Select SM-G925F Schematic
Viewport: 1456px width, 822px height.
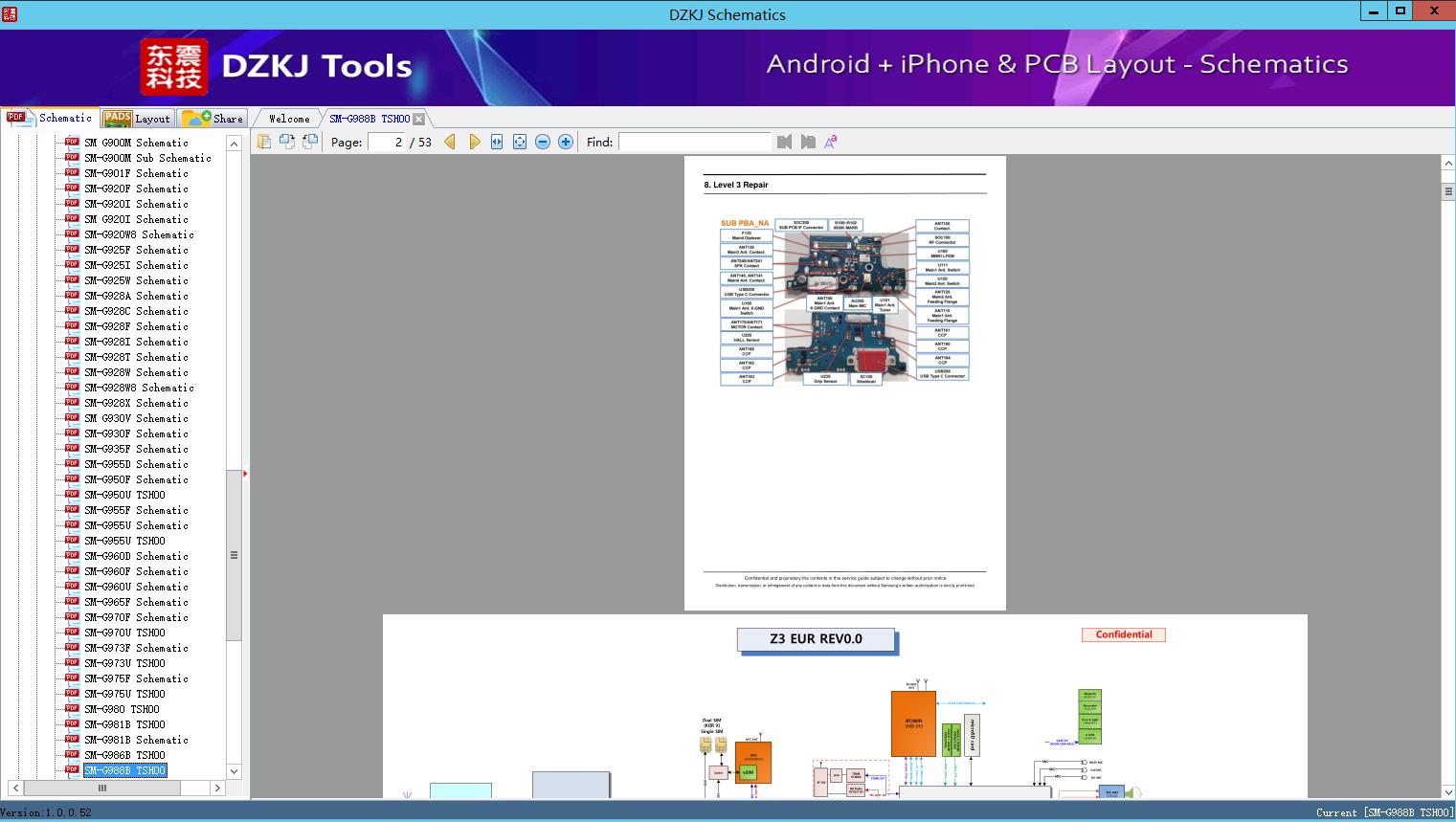pos(136,250)
